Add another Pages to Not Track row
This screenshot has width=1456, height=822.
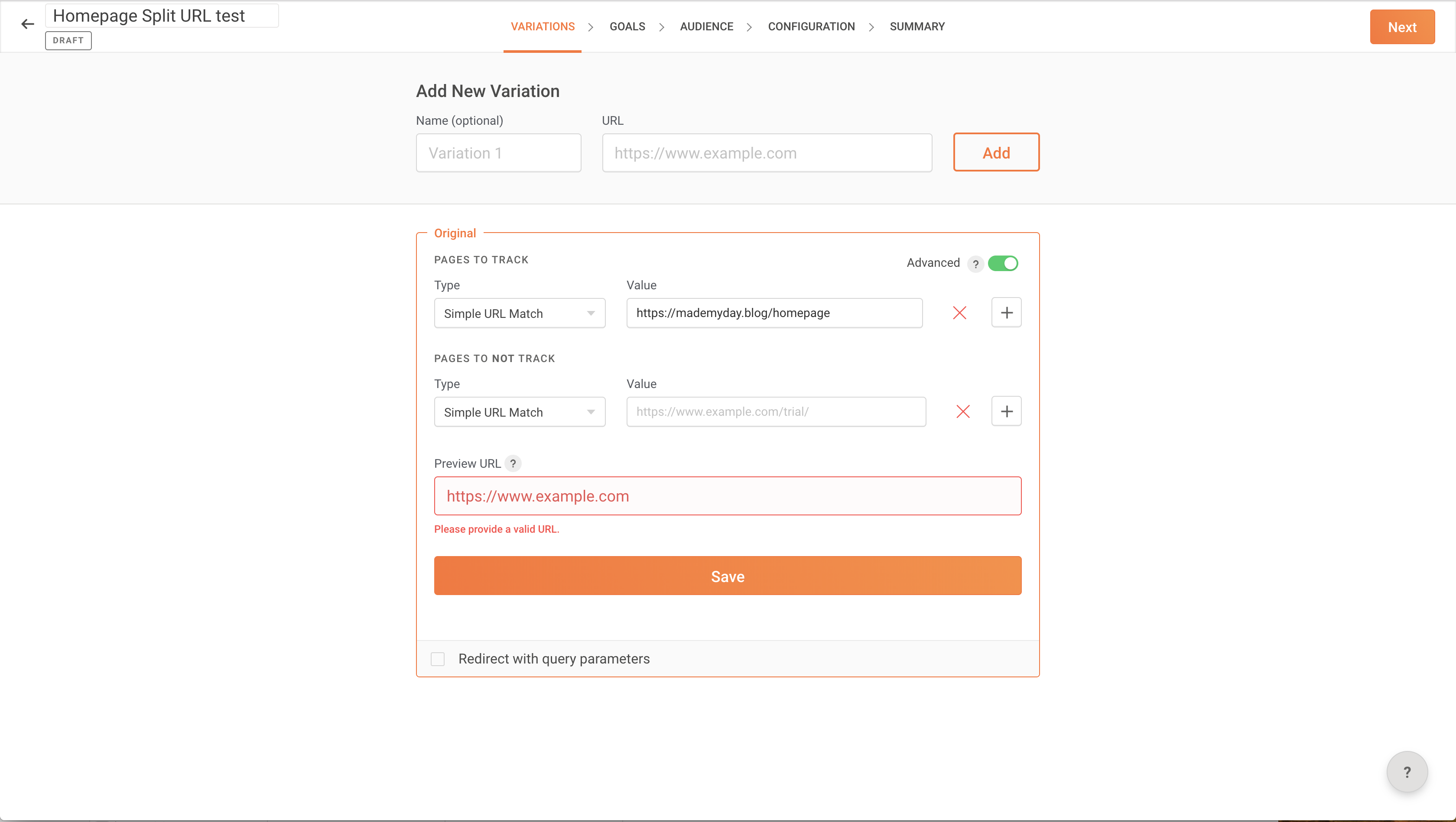click(x=1006, y=412)
